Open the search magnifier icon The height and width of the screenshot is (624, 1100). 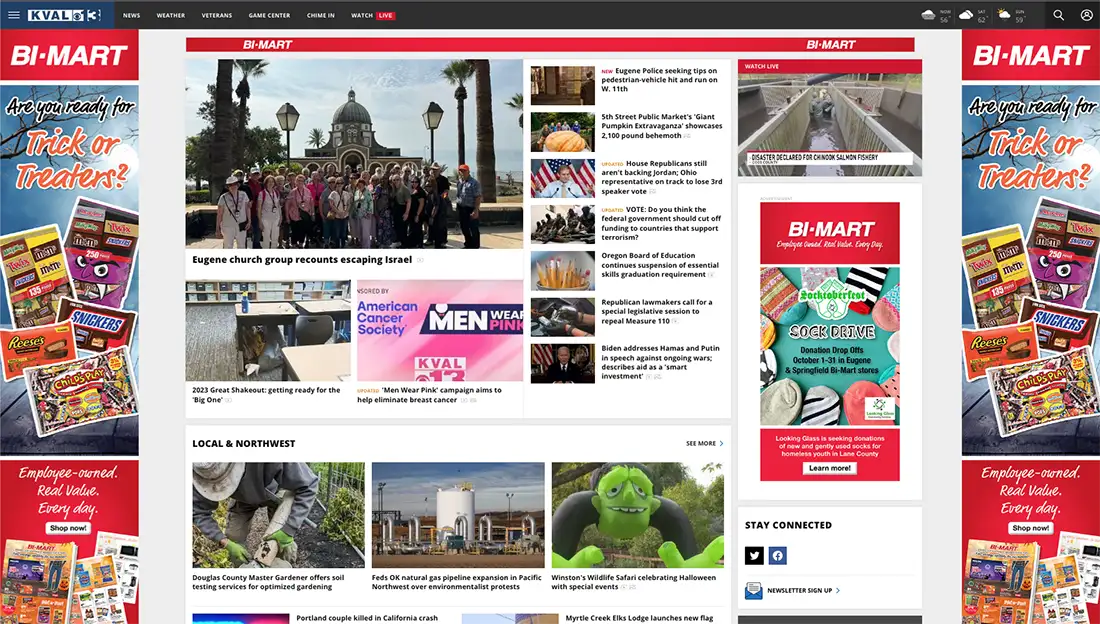pos(1059,15)
